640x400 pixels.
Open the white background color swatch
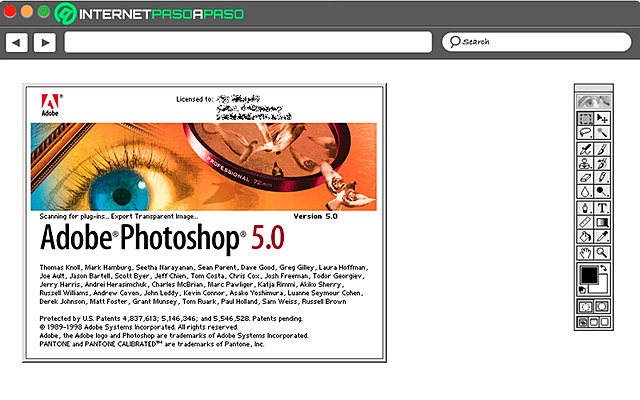[601, 286]
